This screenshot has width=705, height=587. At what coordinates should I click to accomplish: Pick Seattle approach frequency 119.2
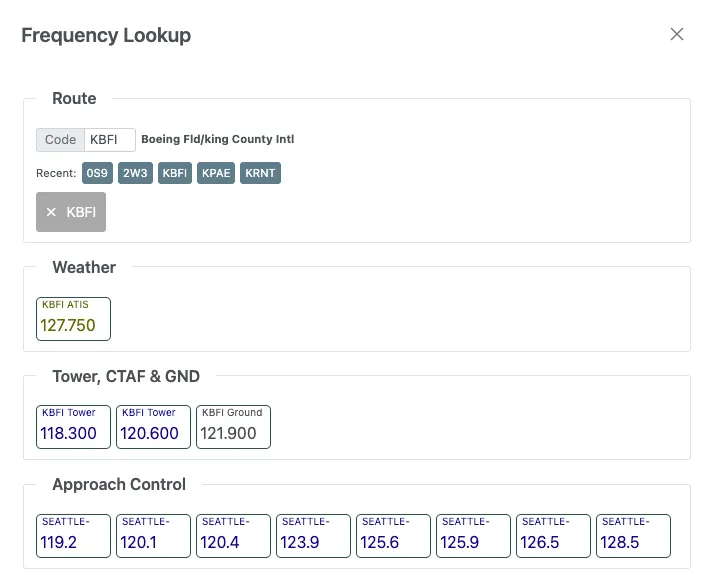(x=73, y=536)
